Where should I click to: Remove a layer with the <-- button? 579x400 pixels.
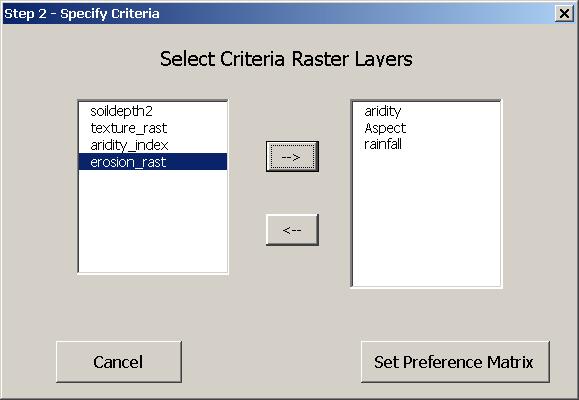(292, 230)
